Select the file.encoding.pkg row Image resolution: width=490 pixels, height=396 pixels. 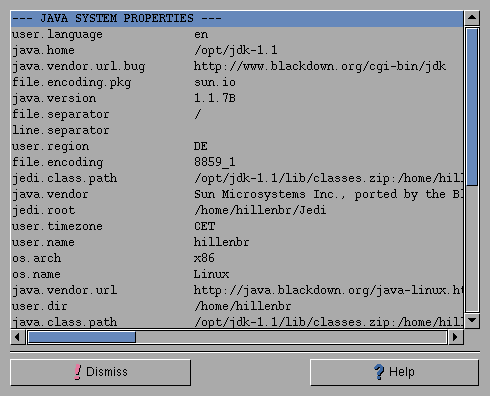(x=237, y=82)
